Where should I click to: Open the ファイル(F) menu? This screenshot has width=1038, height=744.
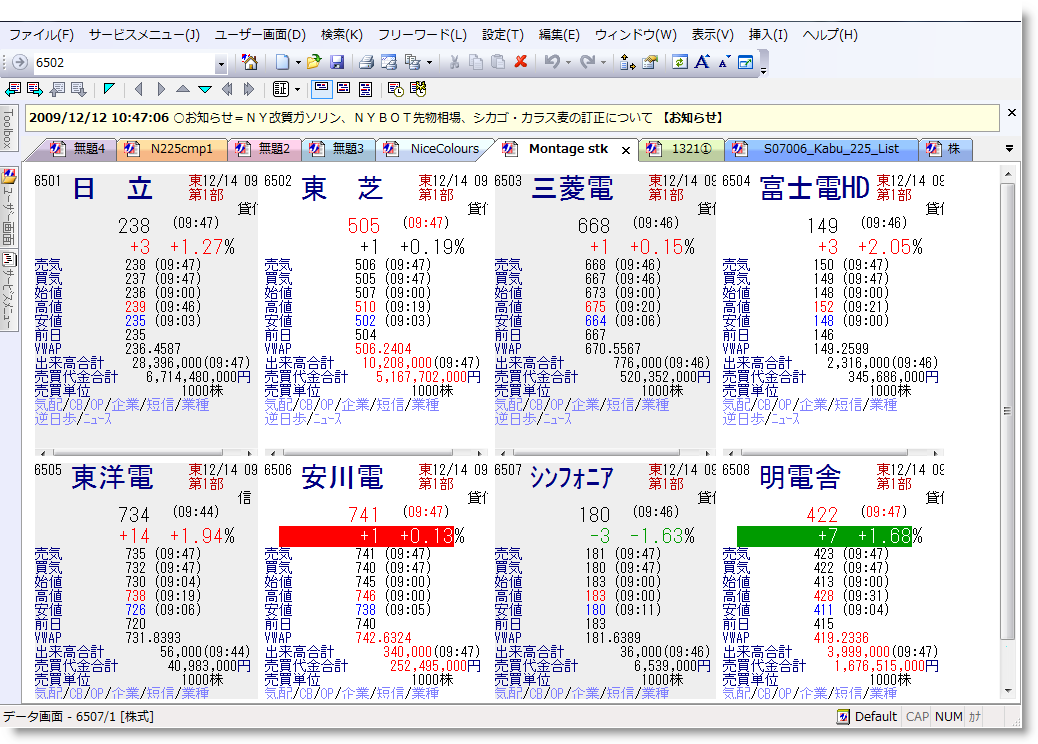(41, 34)
